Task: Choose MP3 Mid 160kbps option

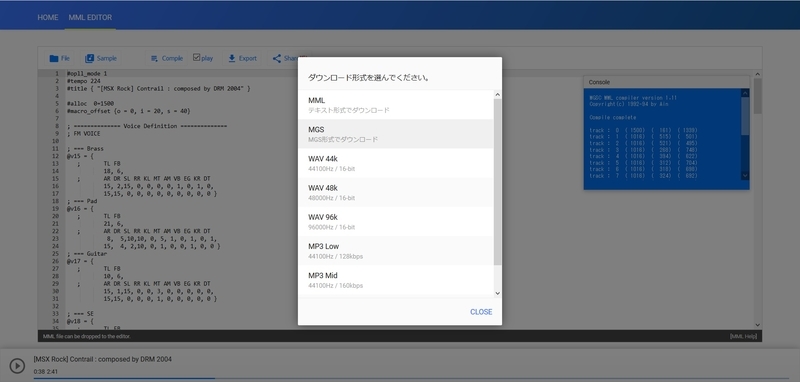Action: (395, 279)
